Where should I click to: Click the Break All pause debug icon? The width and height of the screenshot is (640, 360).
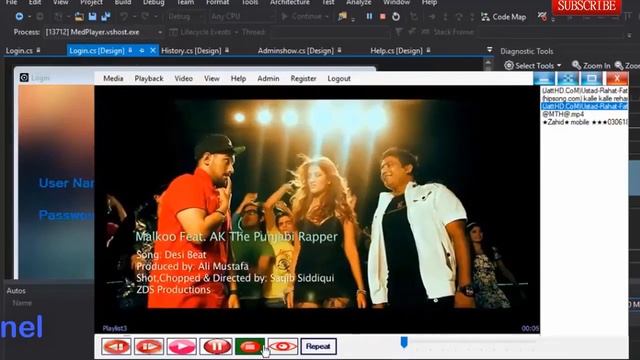[x=369, y=17]
